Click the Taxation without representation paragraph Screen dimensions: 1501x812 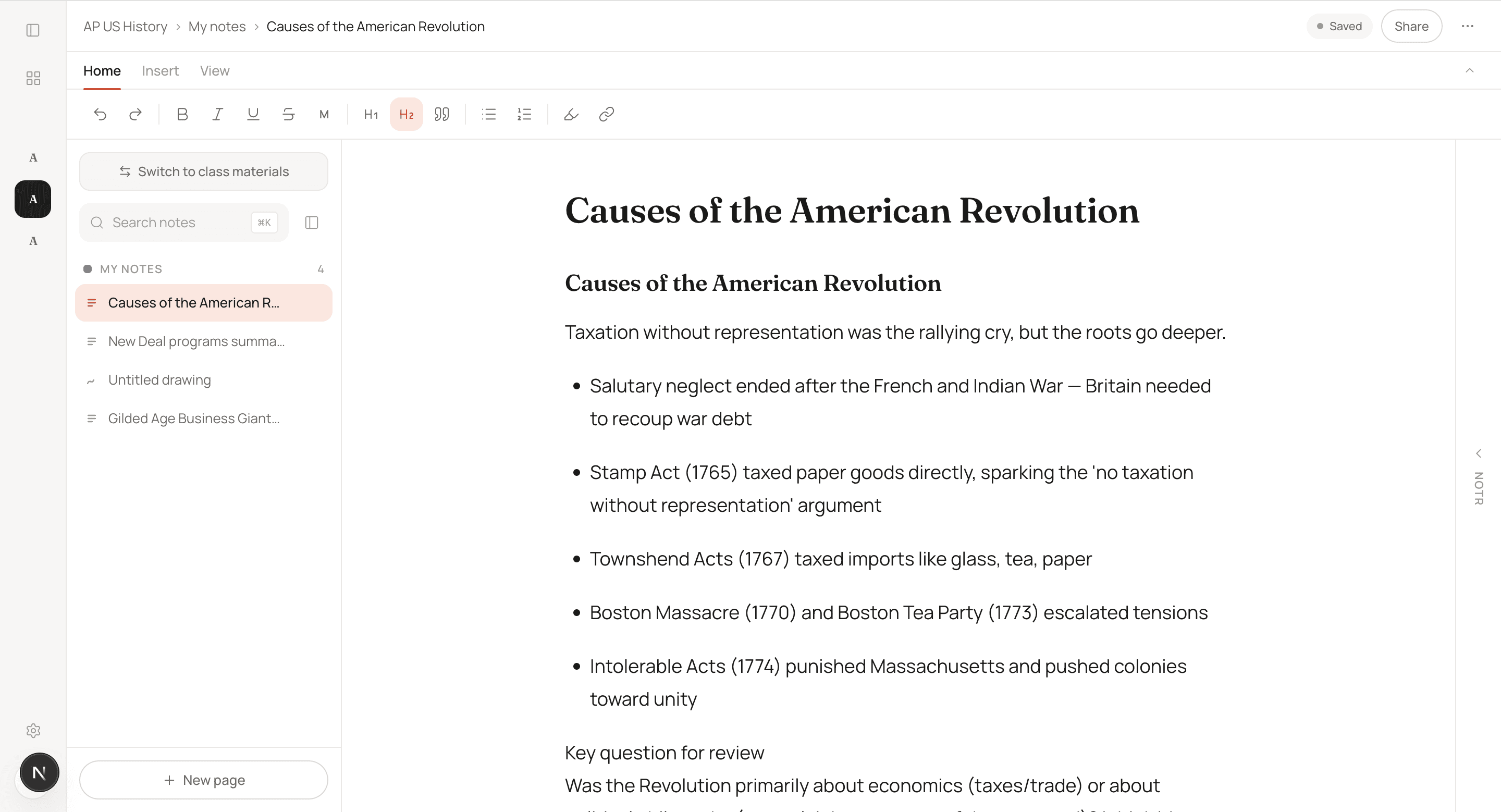point(895,332)
